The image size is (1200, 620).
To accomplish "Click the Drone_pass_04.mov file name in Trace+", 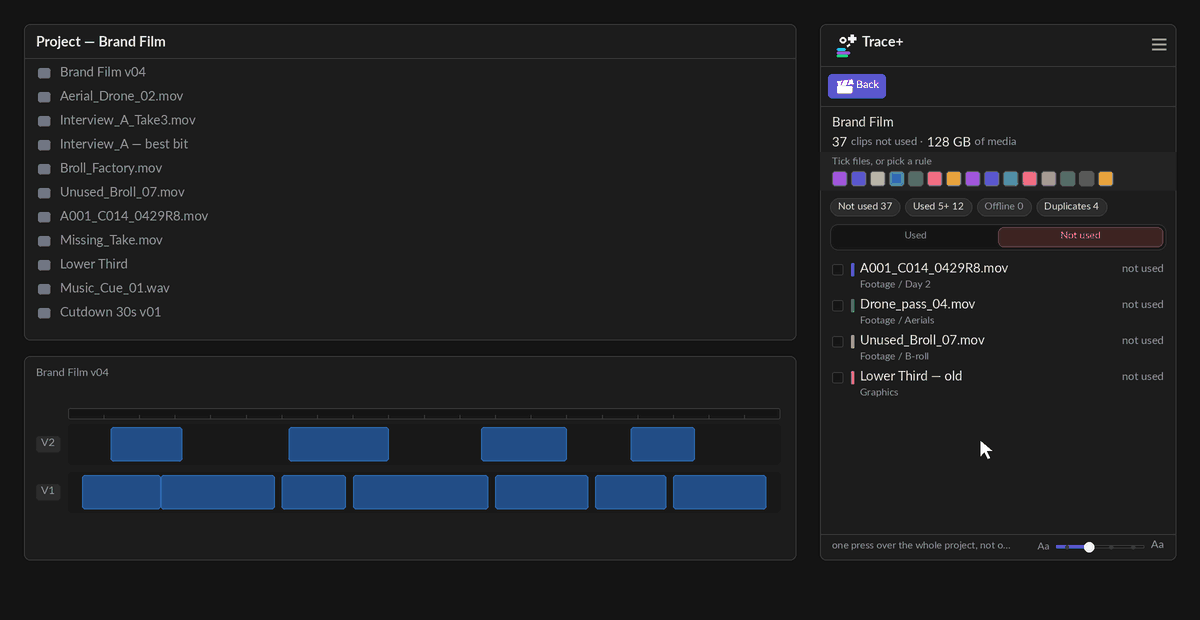I will click(x=917, y=304).
